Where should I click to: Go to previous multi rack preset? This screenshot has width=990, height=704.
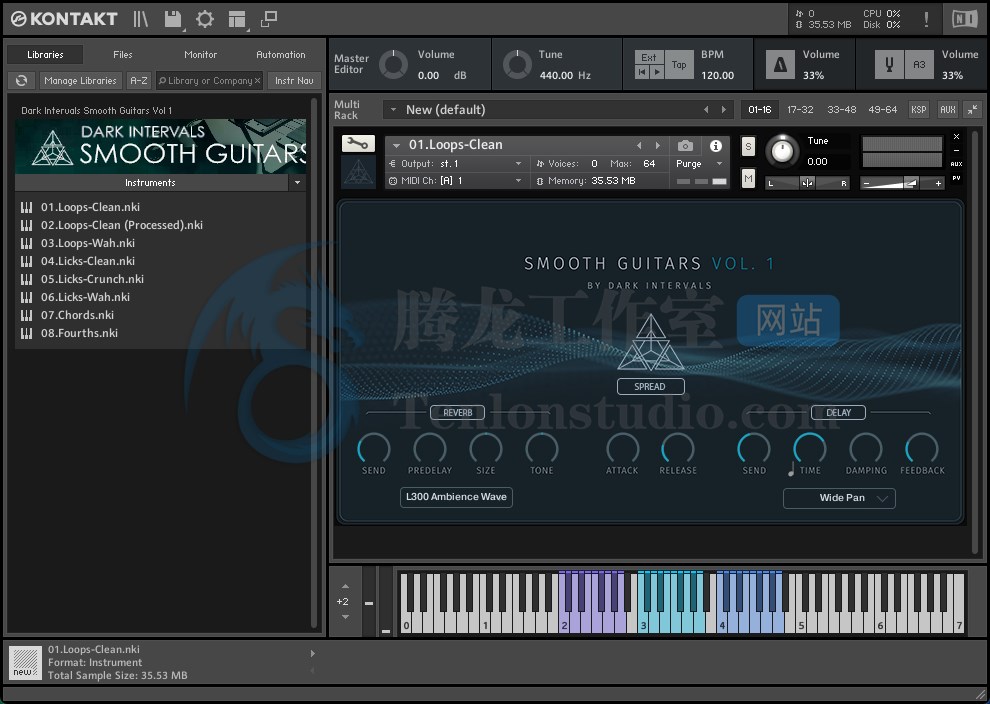(706, 110)
